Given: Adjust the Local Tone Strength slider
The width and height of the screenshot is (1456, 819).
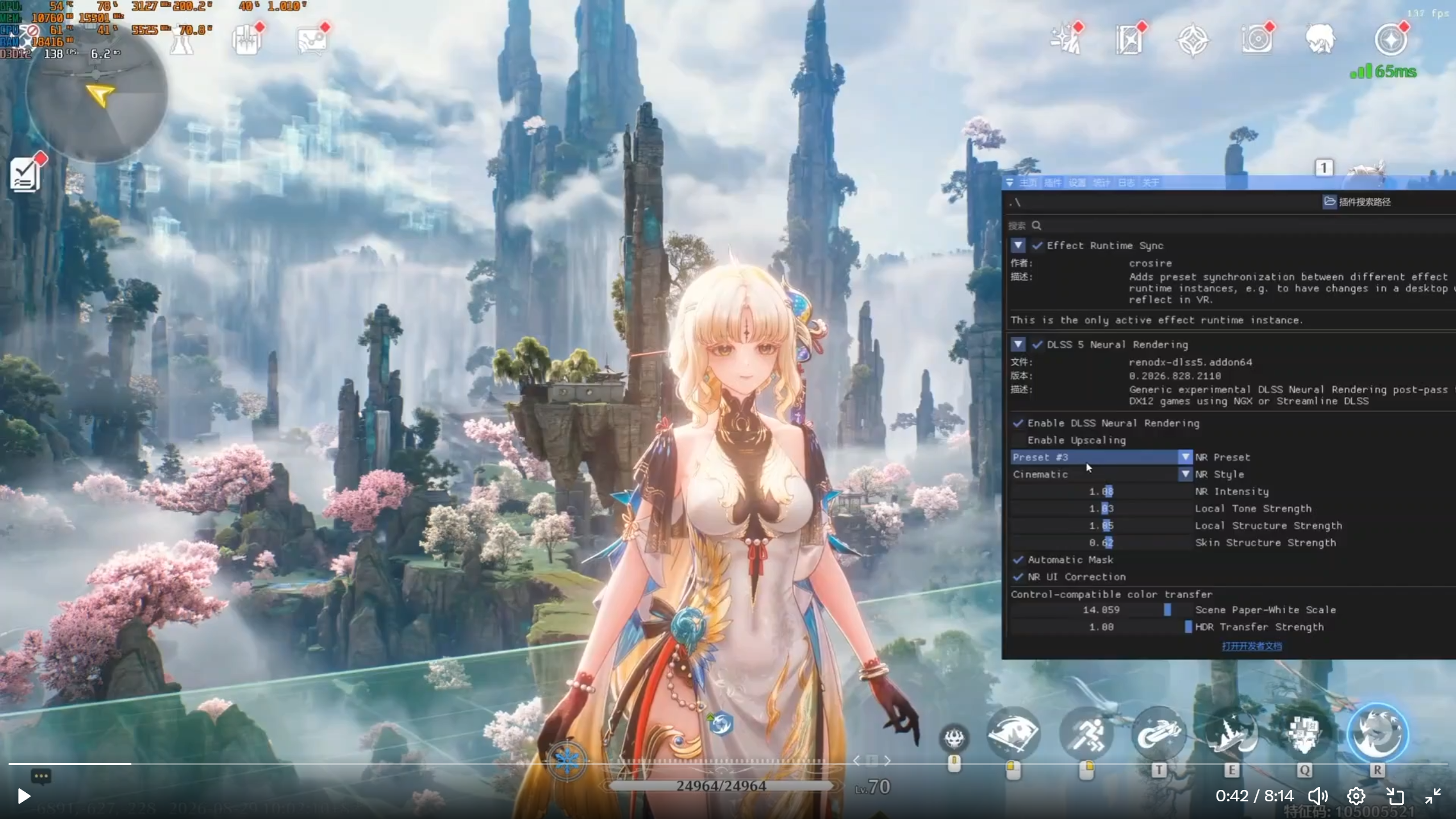Looking at the screenshot, I should [1101, 508].
